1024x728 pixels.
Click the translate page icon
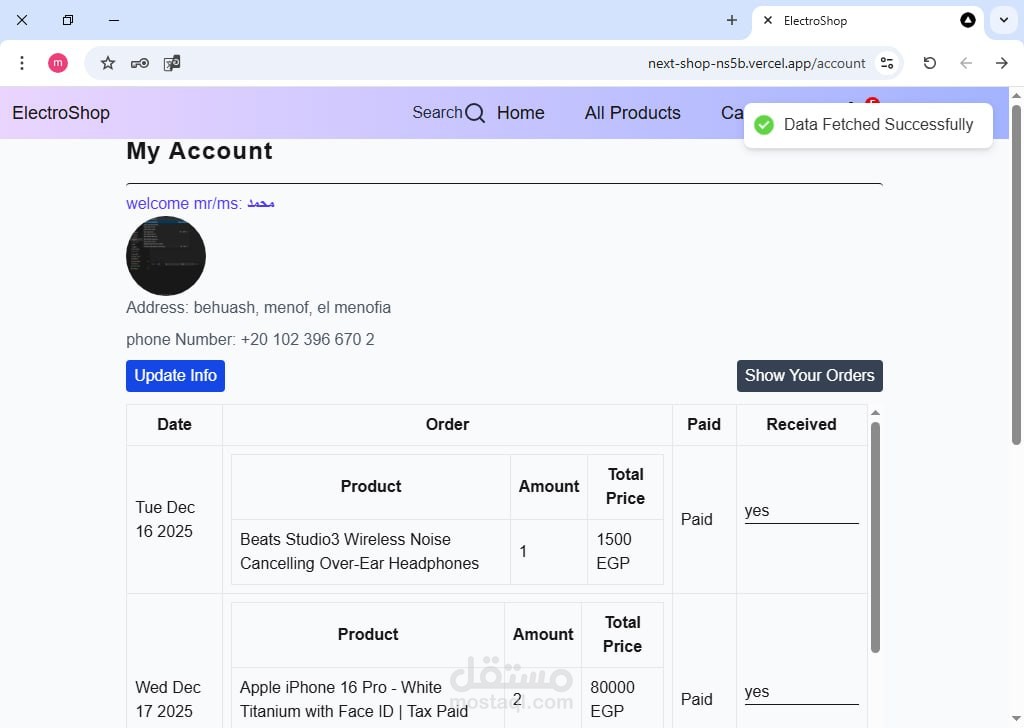pyautogui.click(x=172, y=63)
